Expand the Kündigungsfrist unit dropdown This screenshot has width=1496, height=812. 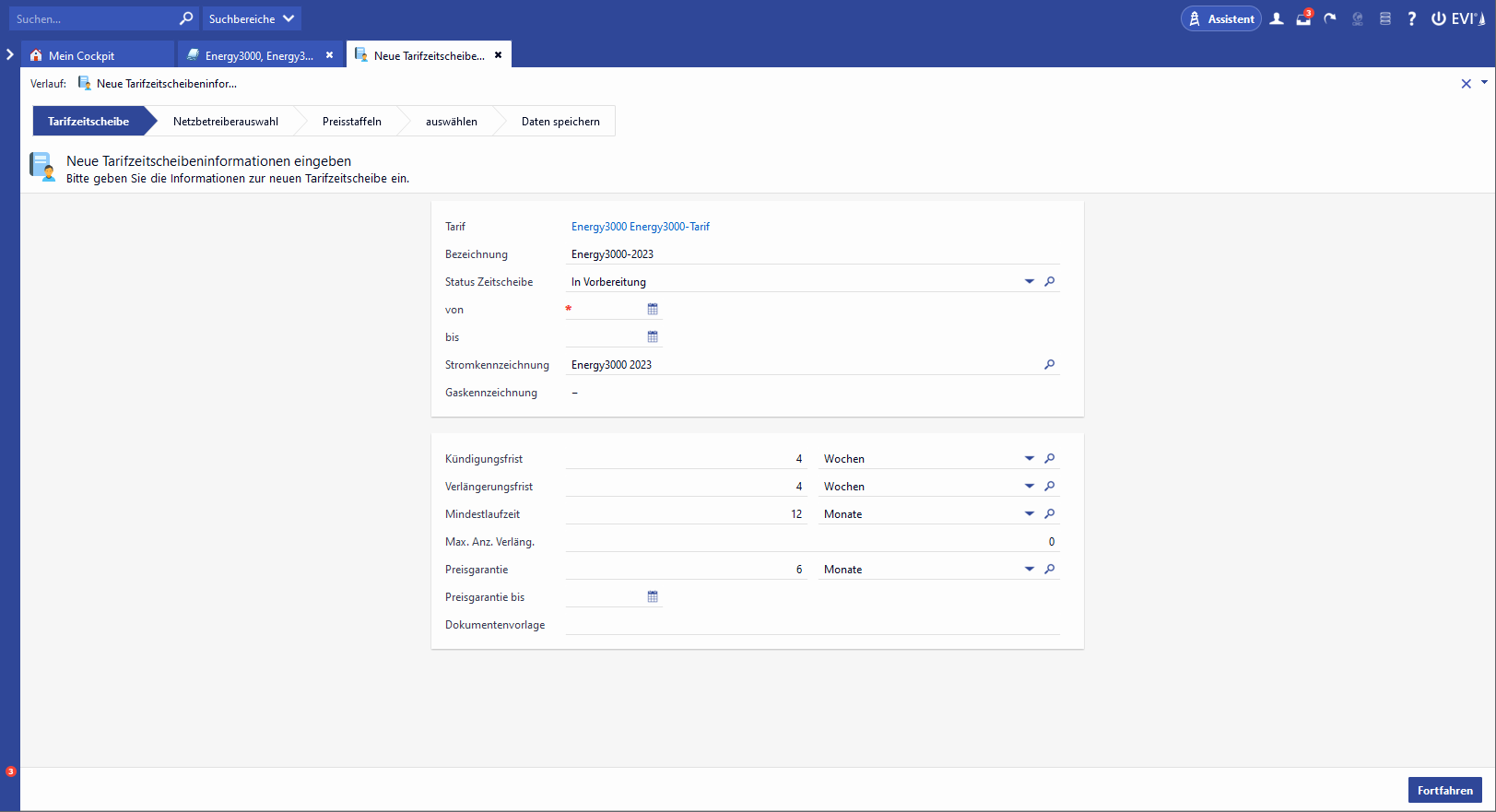[x=1030, y=459]
